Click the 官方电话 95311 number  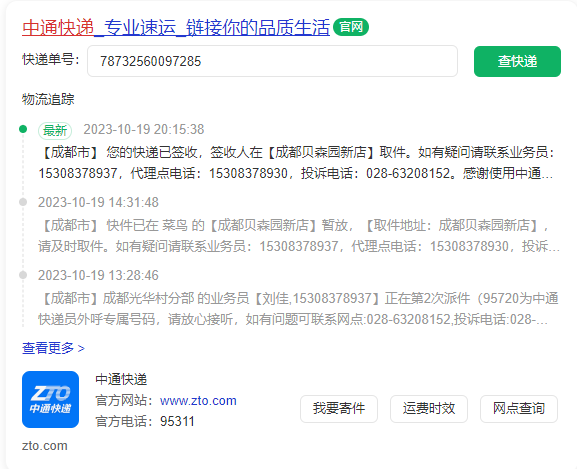click(177, 422)
